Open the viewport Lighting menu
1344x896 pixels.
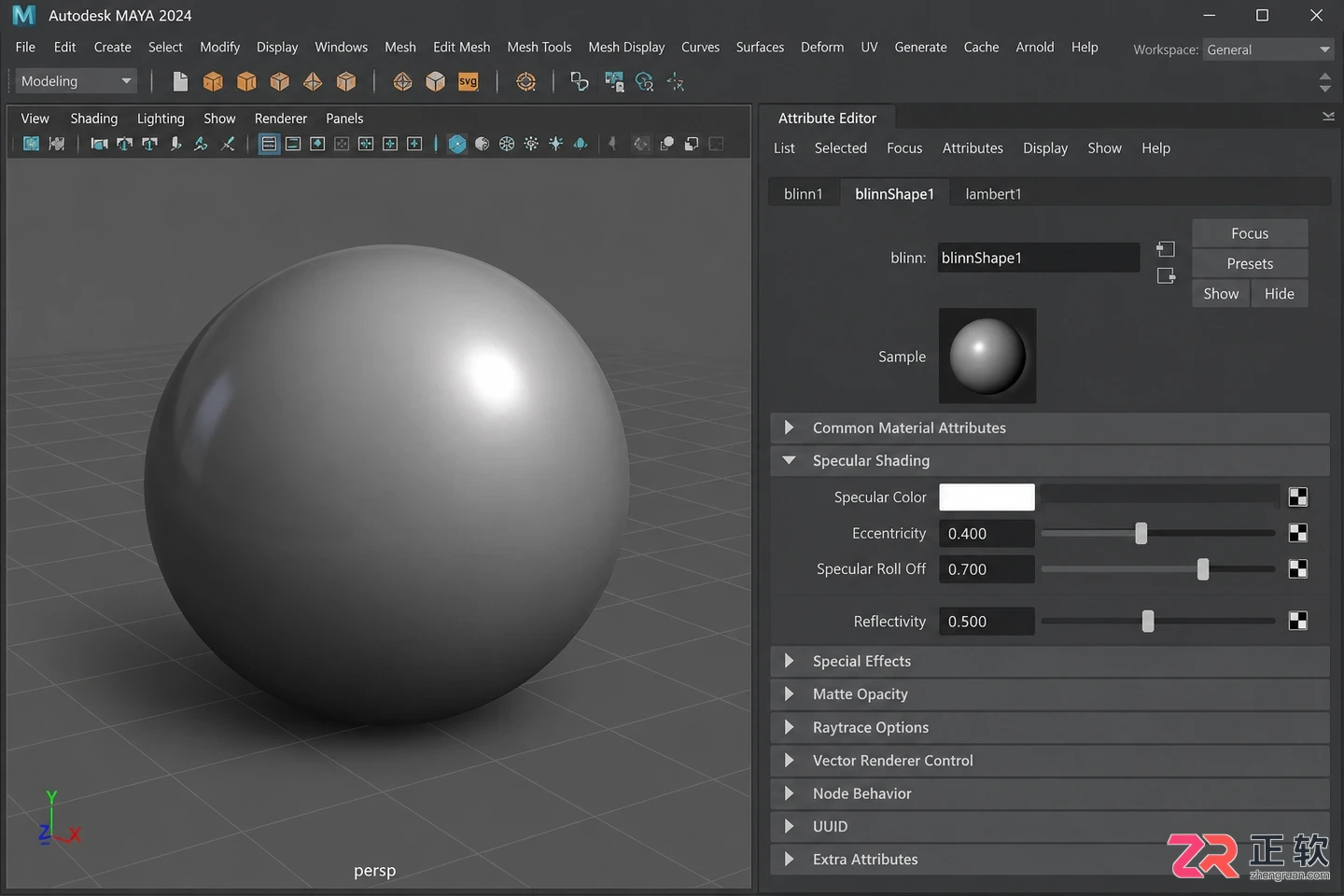(161, 119)
